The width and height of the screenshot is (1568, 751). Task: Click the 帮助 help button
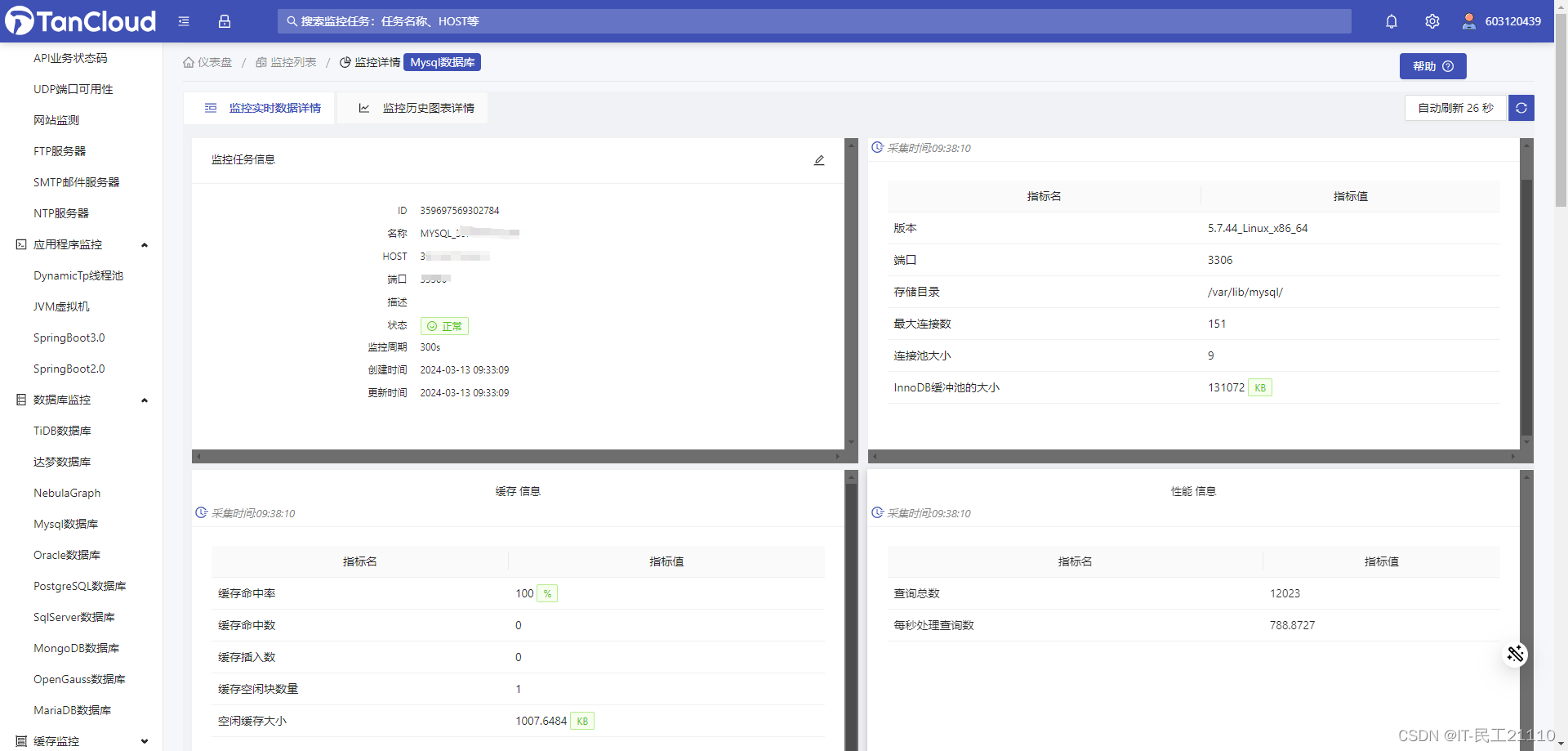tap(1432, 66)
